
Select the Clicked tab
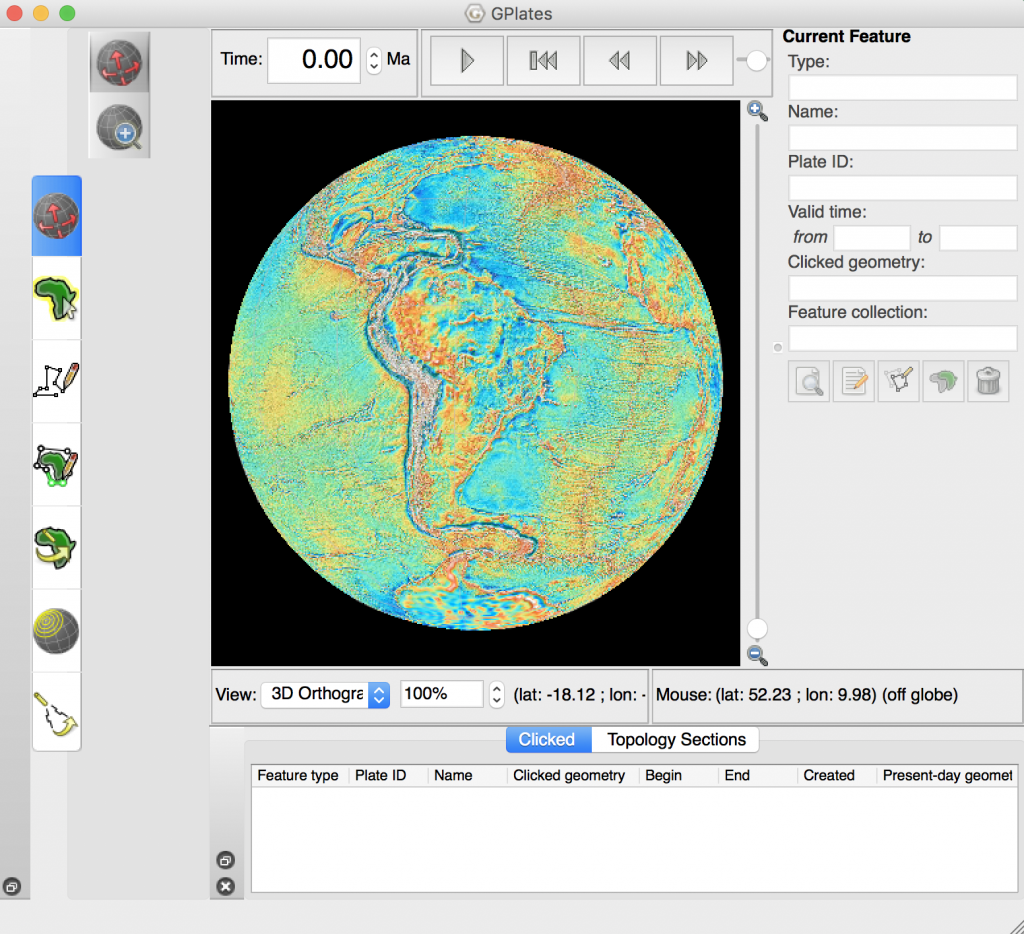pyautogui.click(x=548, y=739)
